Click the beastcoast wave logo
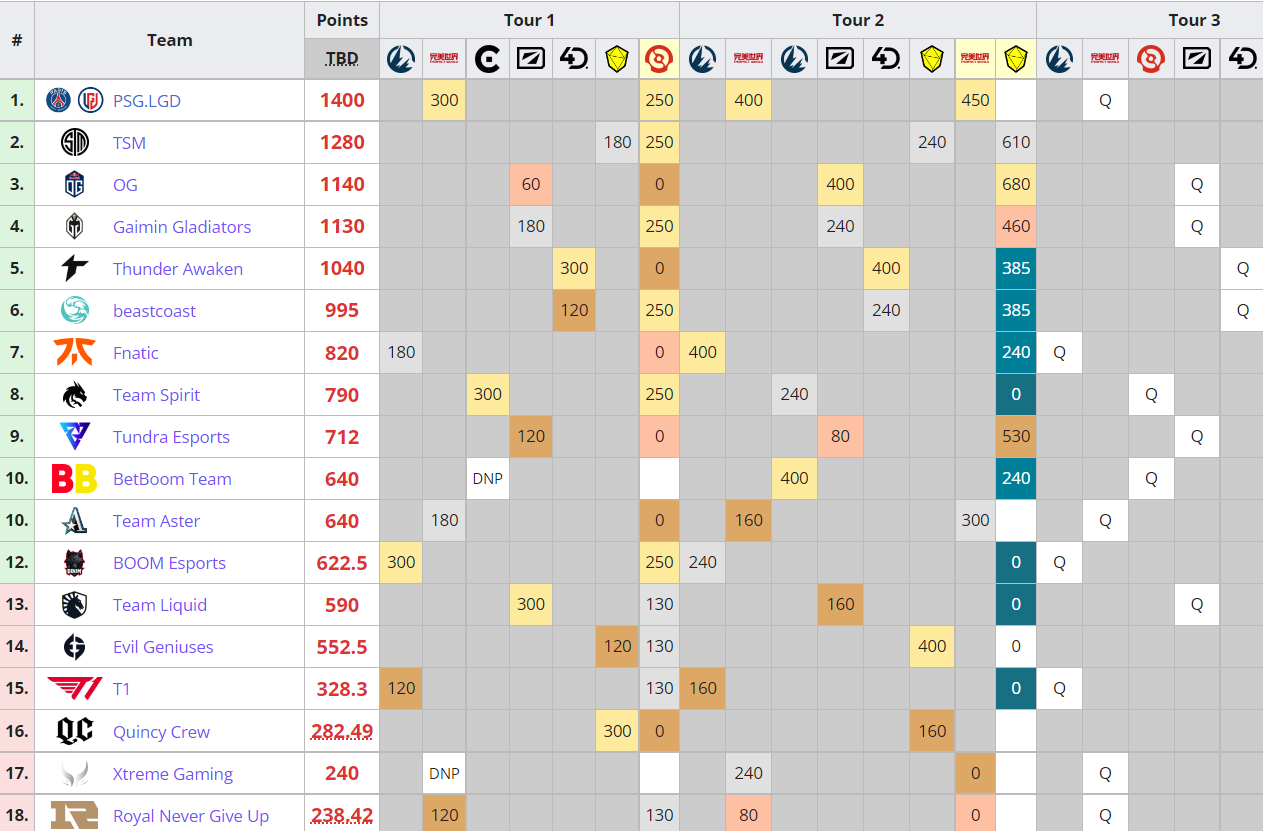 click(x=75, y=311)
